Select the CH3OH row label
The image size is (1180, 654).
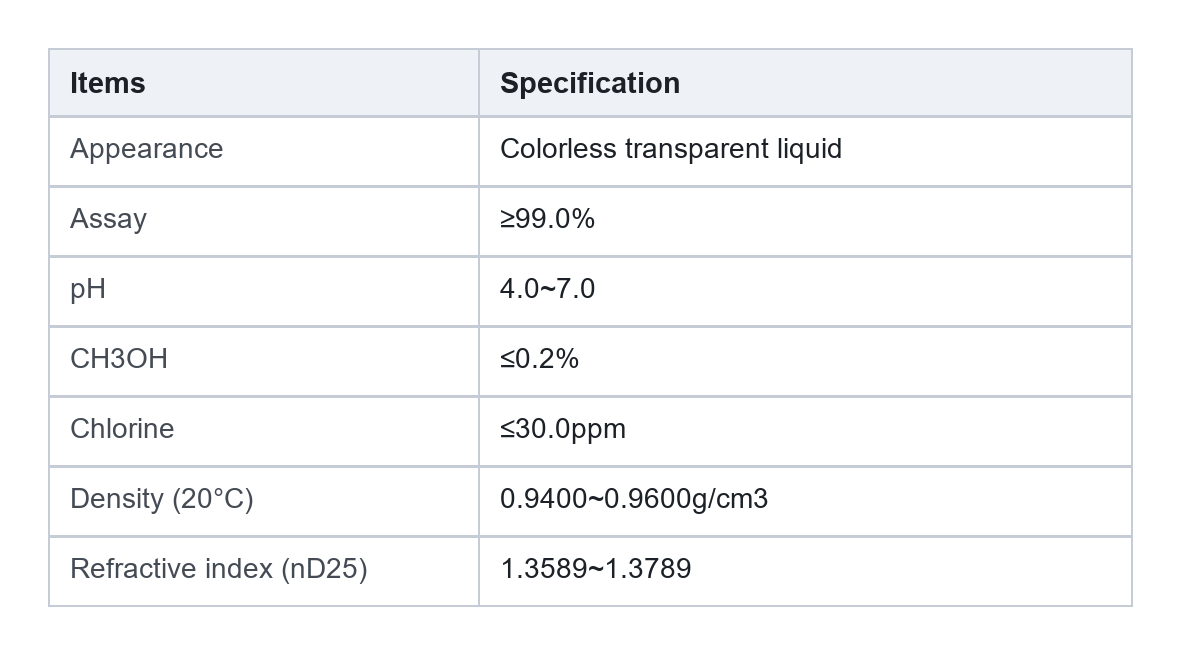click(119, 359)
